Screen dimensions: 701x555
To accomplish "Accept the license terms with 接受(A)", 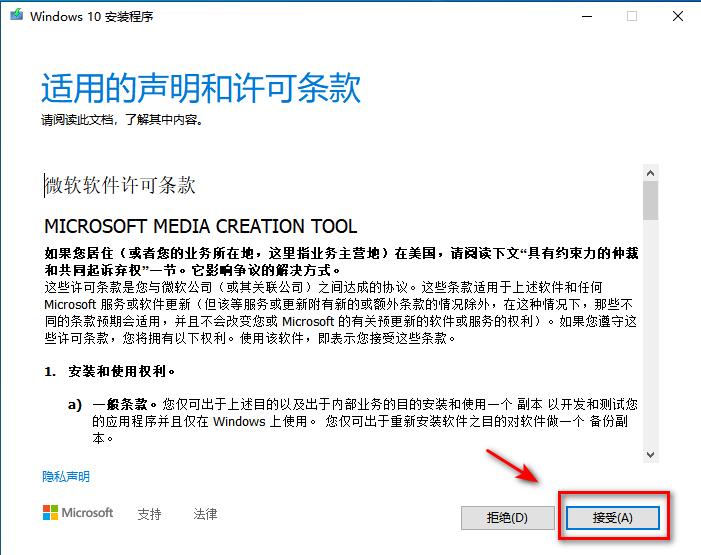I will pos(612,518).
